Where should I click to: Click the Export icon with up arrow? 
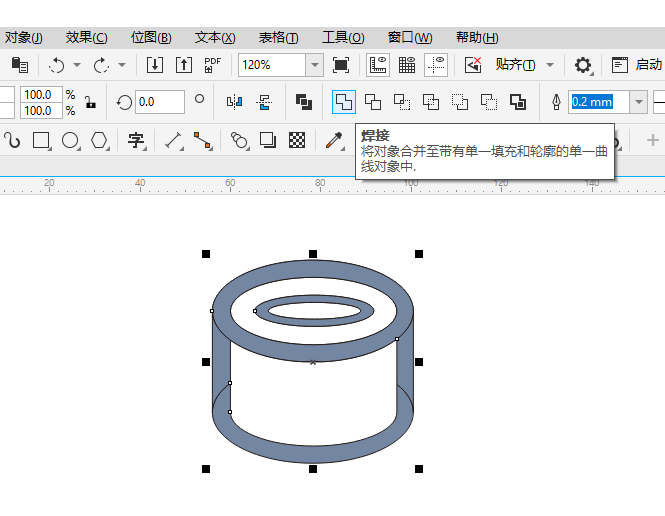pos(184,65)
